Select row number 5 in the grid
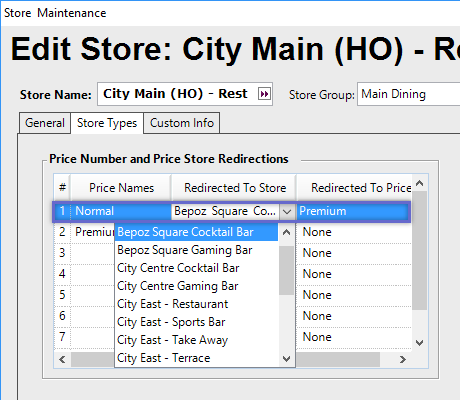 62,295
